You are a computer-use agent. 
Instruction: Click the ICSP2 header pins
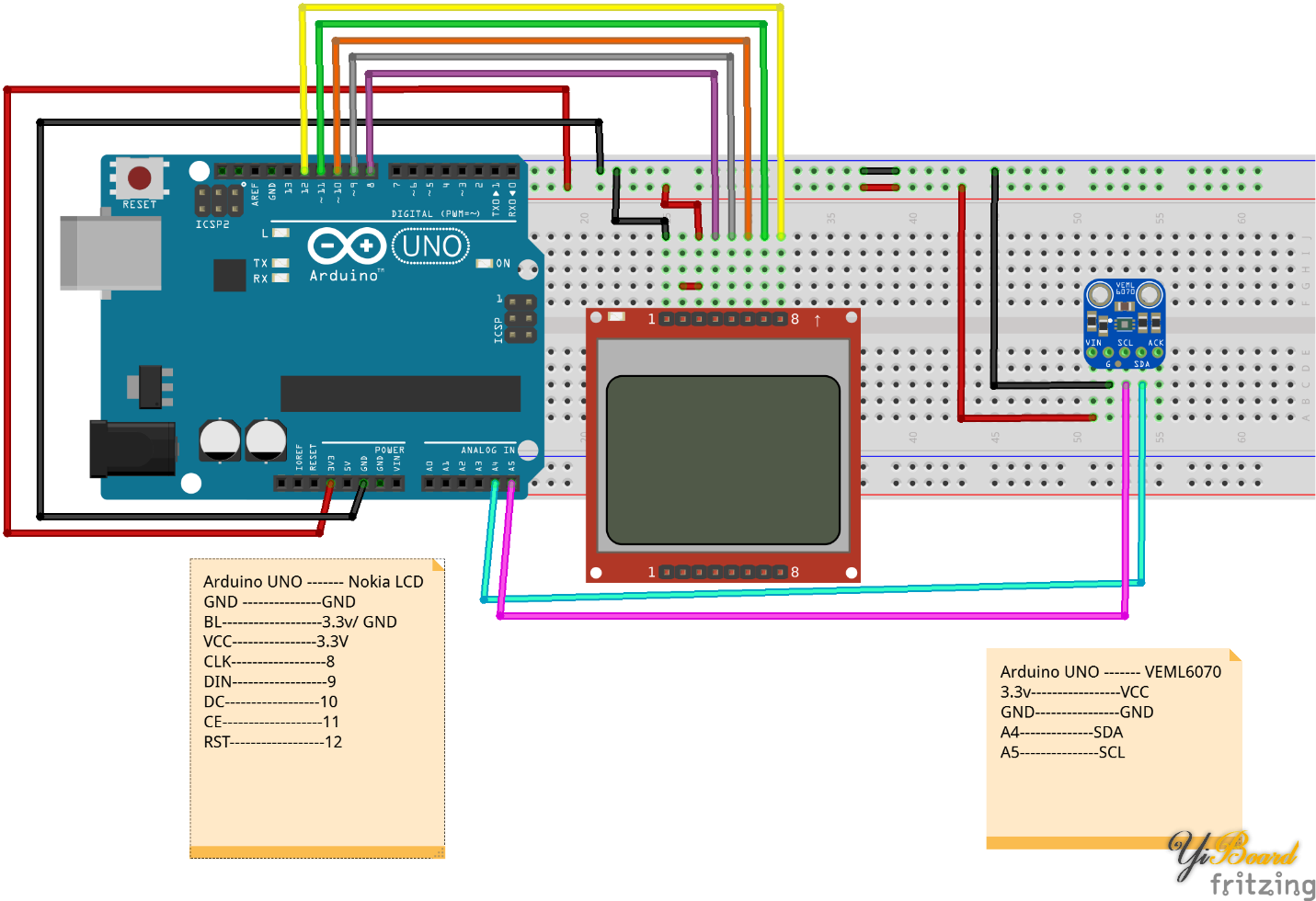pos(212,200)
